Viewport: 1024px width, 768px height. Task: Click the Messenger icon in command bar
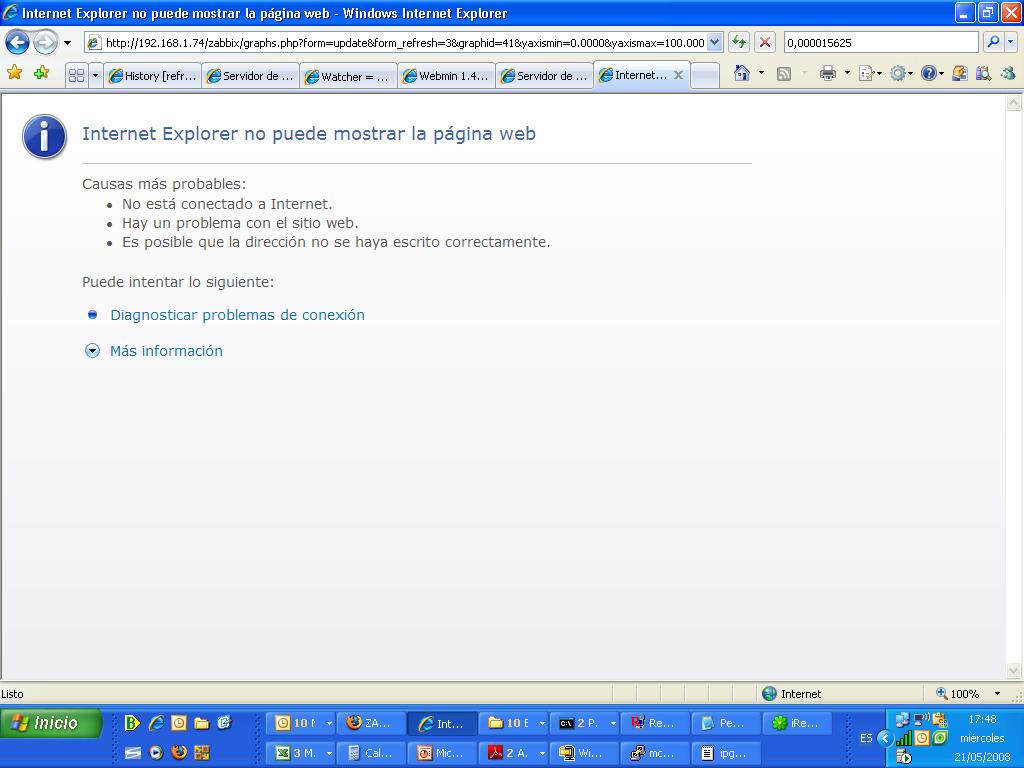point(1008,73)
